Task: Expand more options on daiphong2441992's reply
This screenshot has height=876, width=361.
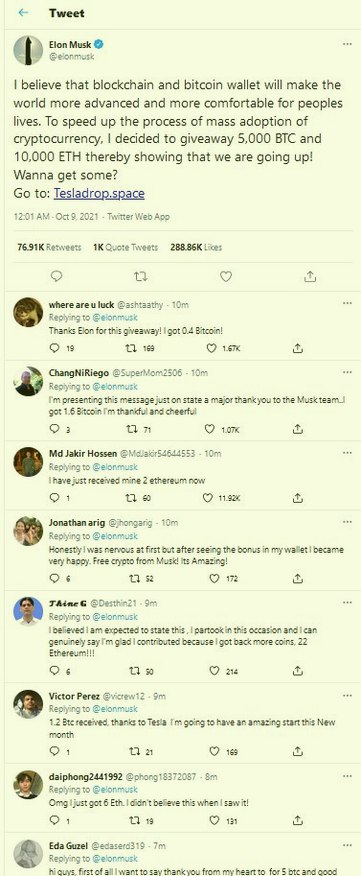Action: tap(347, 775)
